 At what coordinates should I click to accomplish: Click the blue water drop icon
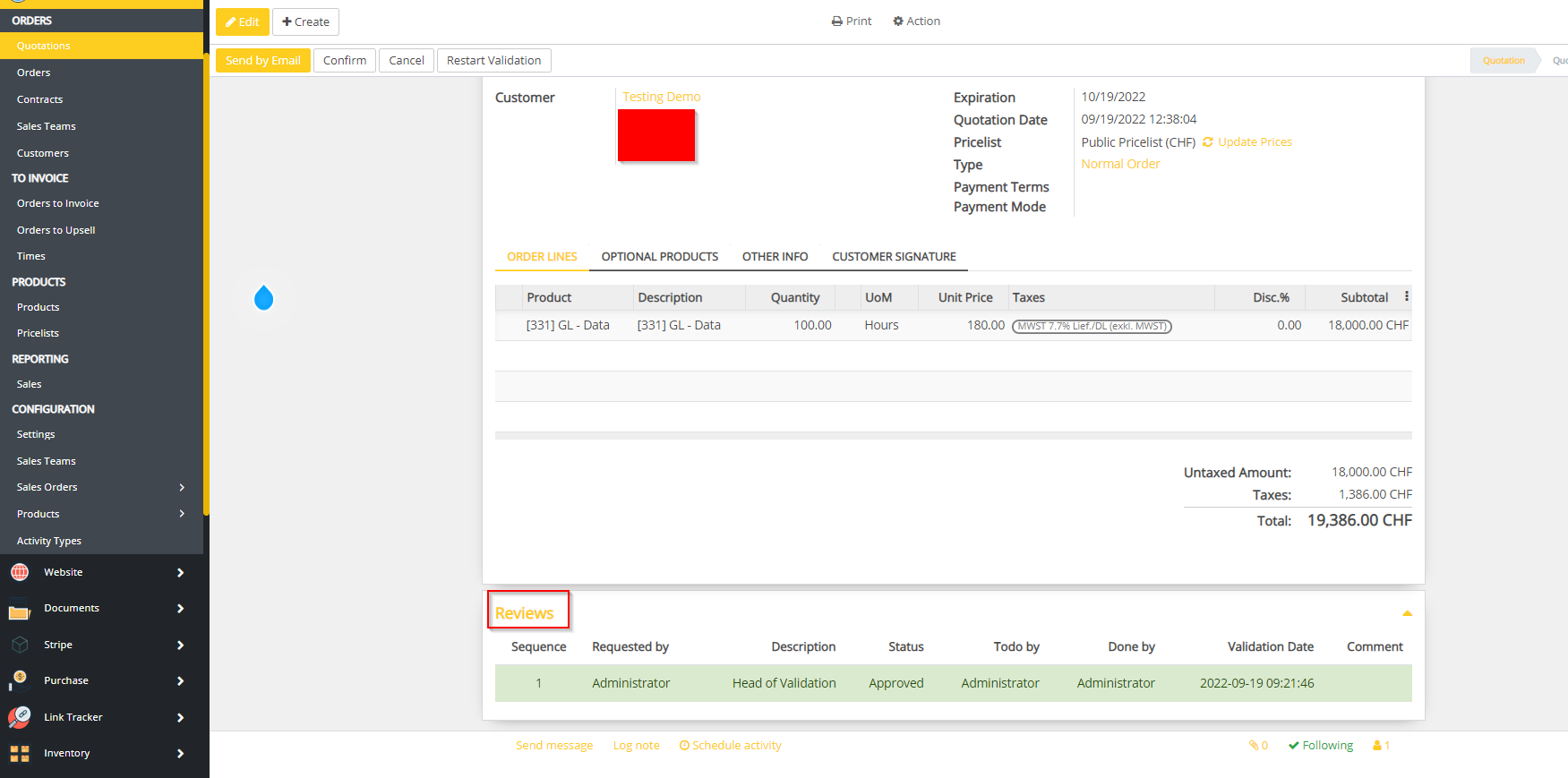pyautogui.click(x=263, y=298)
